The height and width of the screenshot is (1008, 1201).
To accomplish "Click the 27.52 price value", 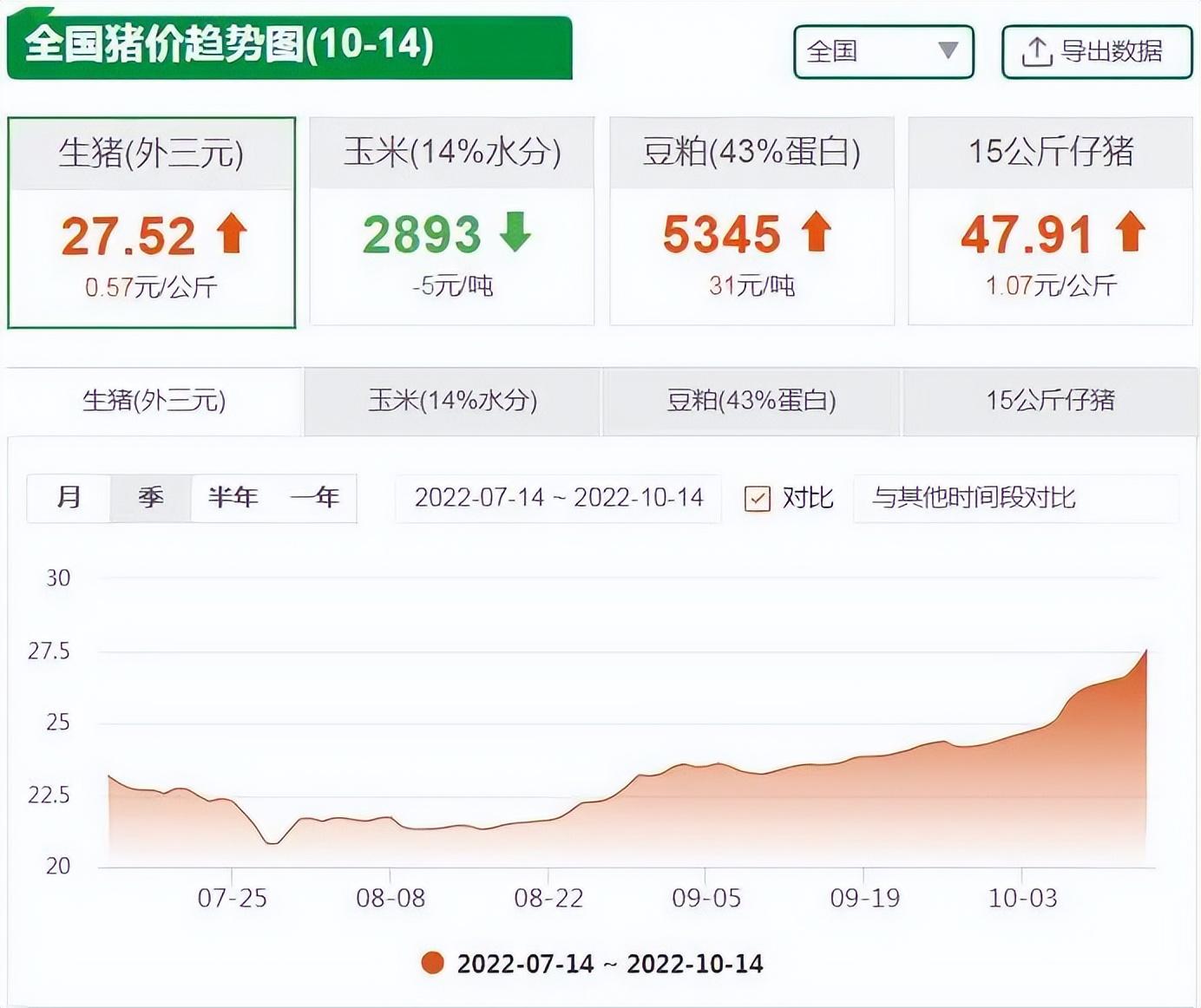I will pyautogui.click(x=128, y=236).
